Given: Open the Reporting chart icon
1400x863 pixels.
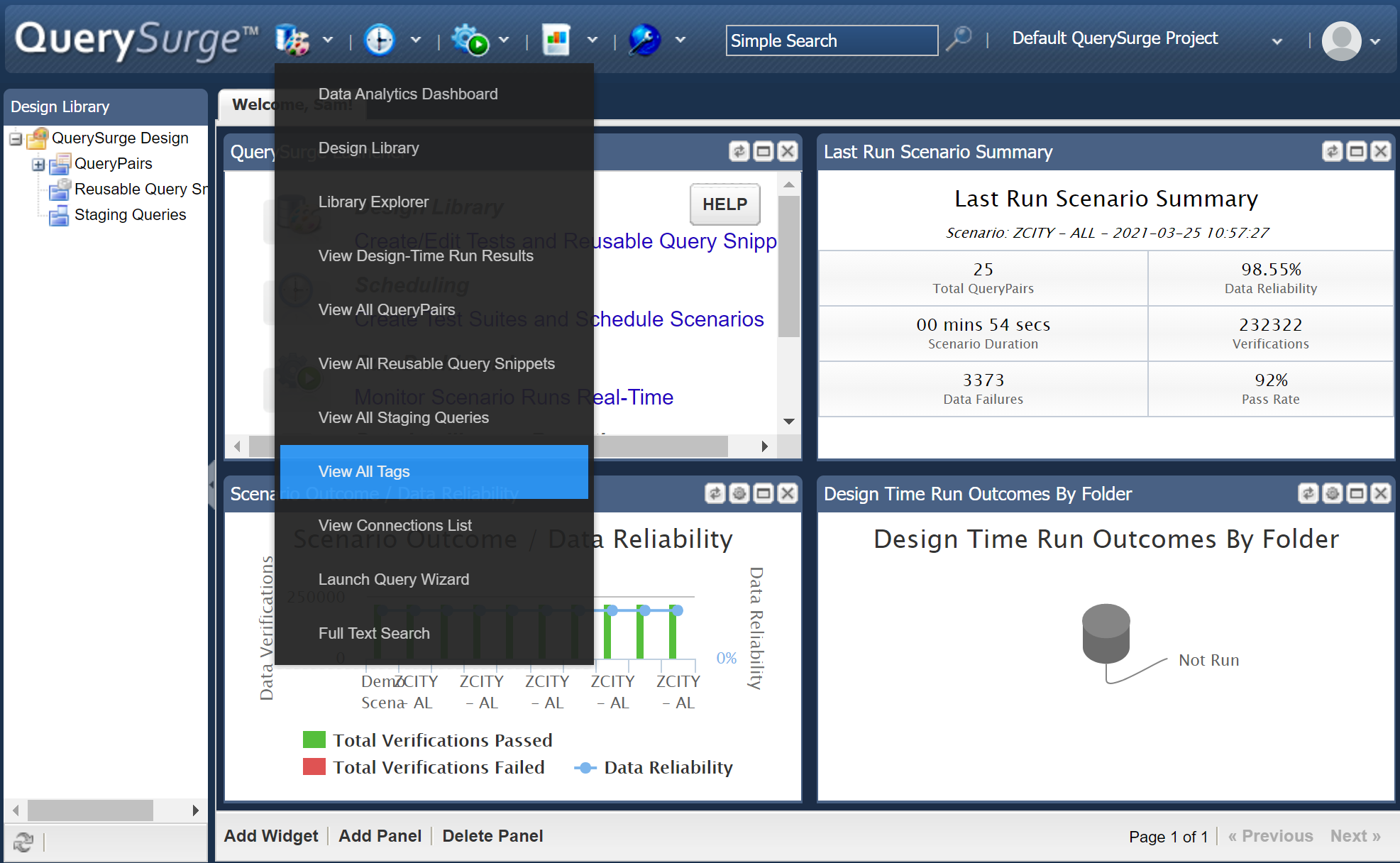Looking at the screenshot, I should (x=556, y=40).
